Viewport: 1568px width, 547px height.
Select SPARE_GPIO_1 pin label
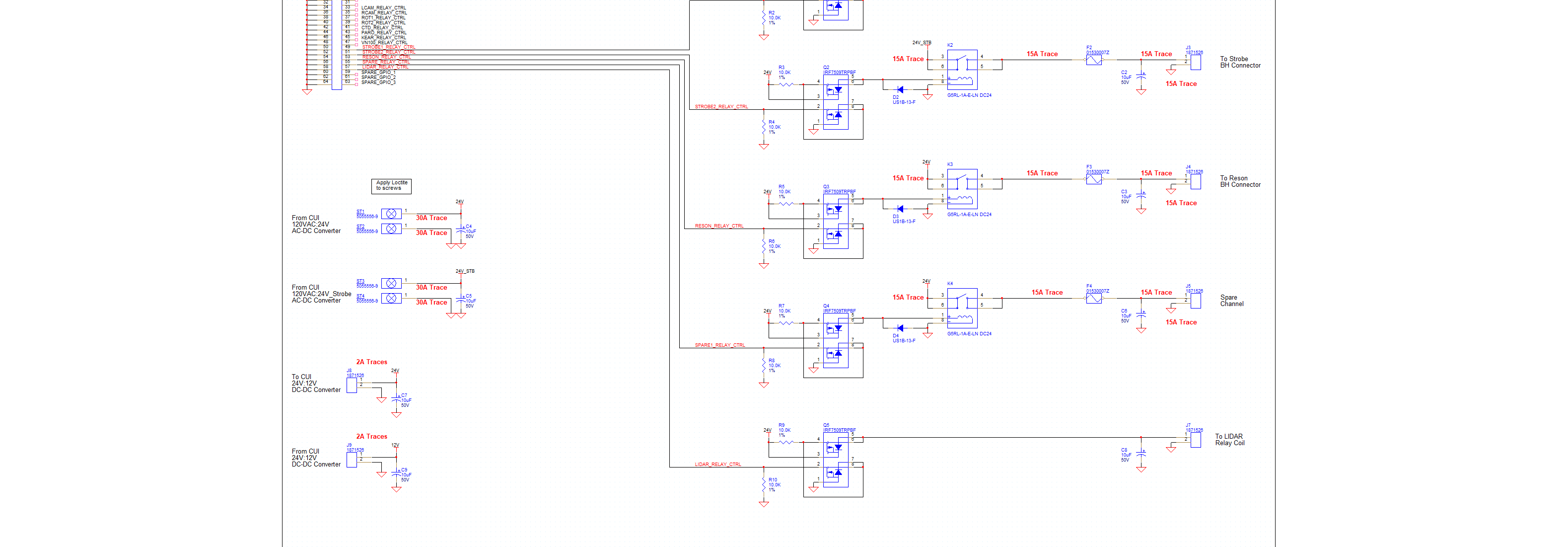(379, 73)
